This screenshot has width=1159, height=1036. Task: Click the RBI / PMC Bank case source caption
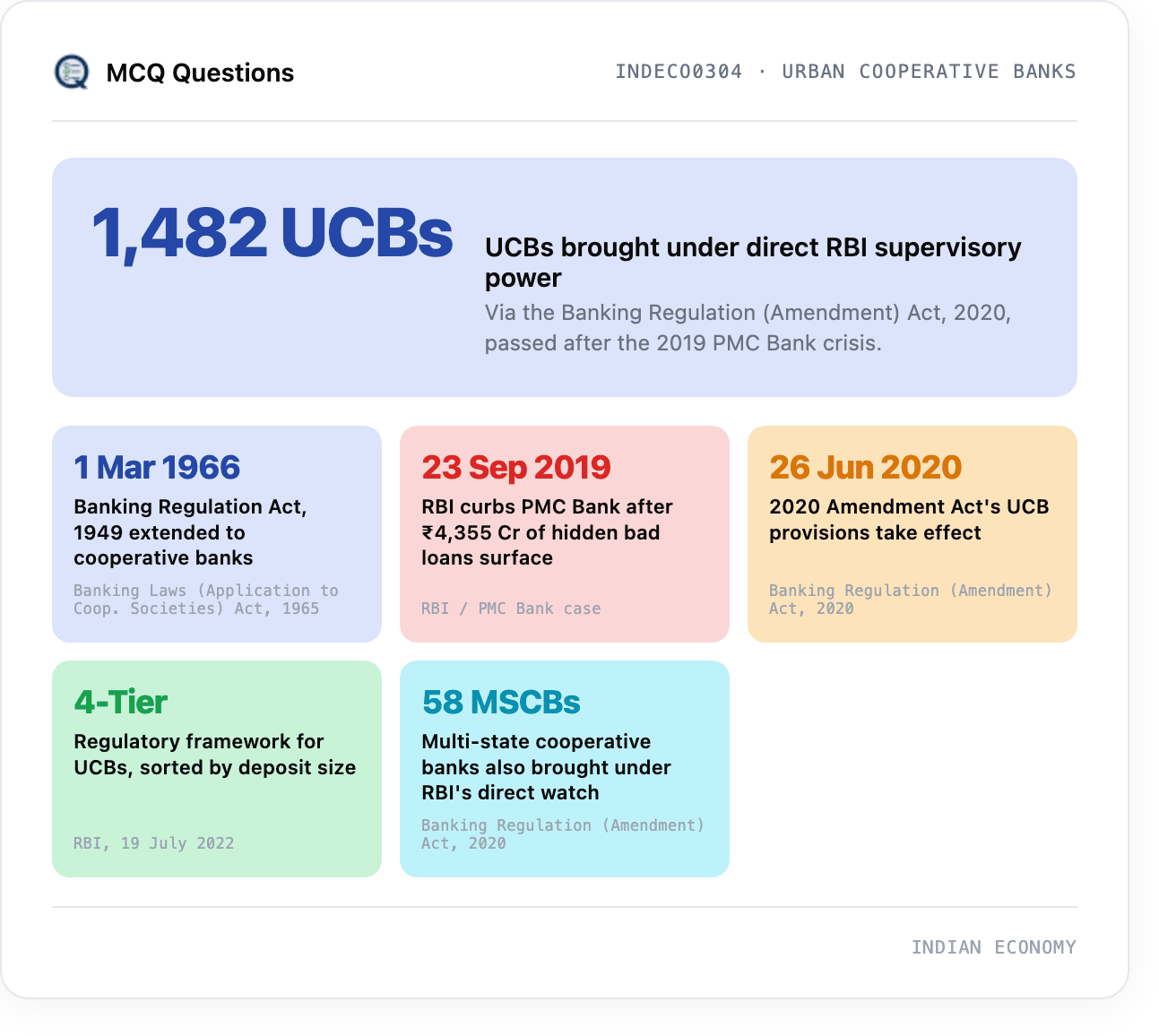(511, 609)
